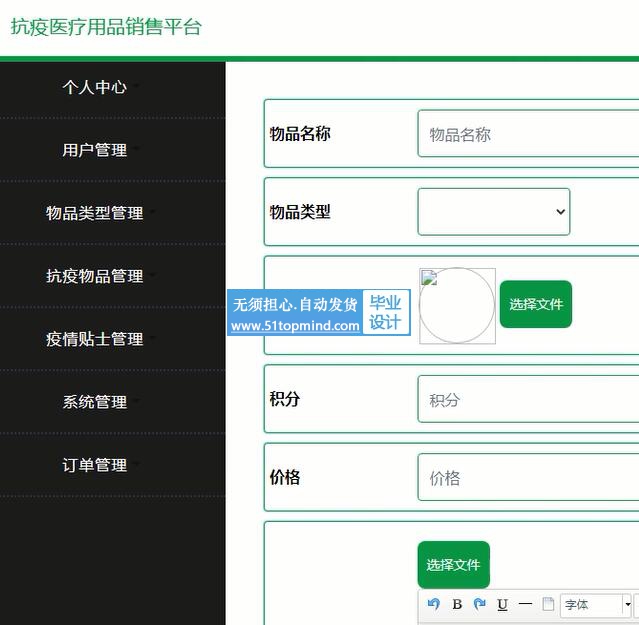639x625 pixels.
Task: Click the blank document icon in editor
Action: pos(548,604)
